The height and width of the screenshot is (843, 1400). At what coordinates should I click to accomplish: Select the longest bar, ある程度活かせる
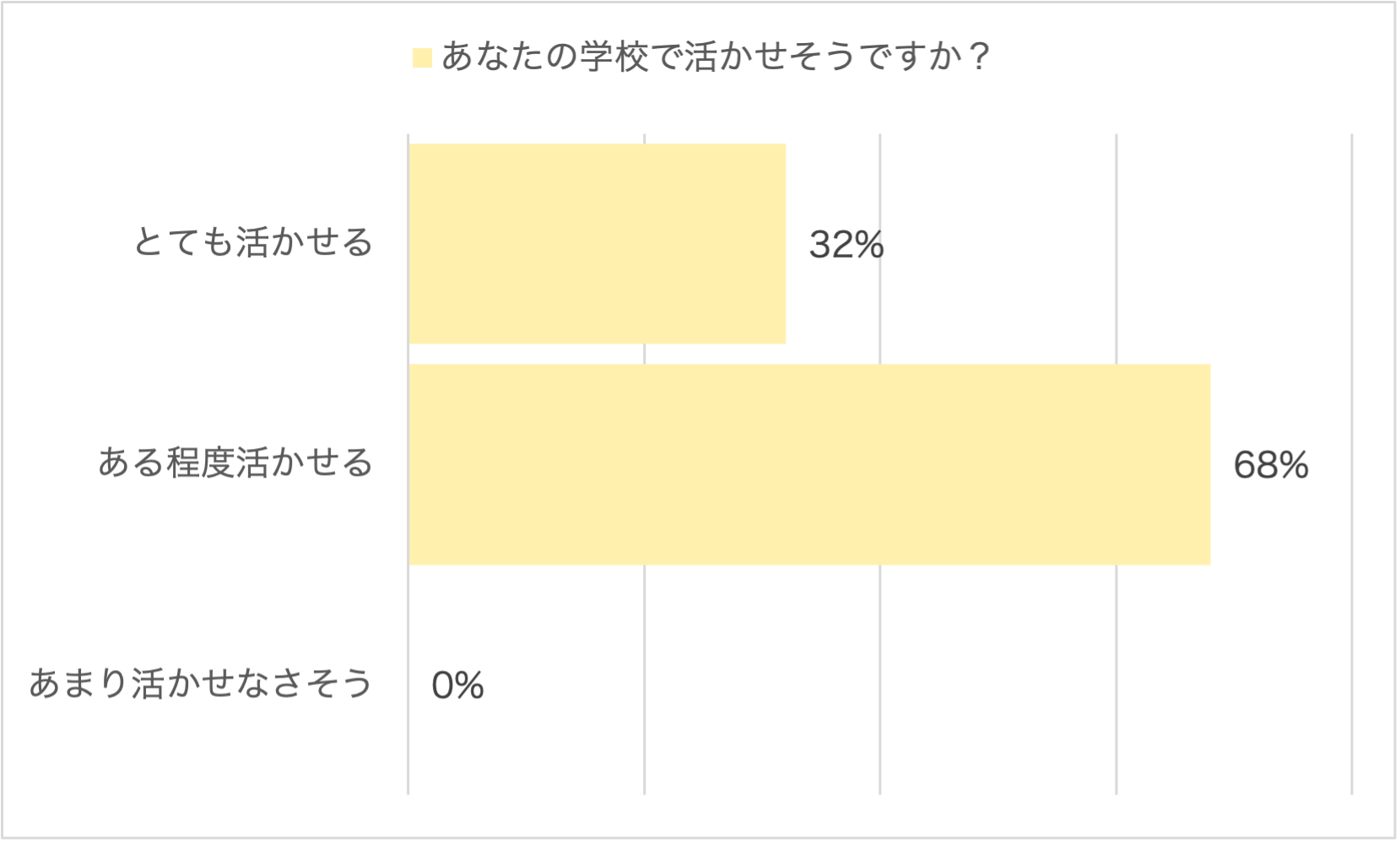(x=808, y=464)
